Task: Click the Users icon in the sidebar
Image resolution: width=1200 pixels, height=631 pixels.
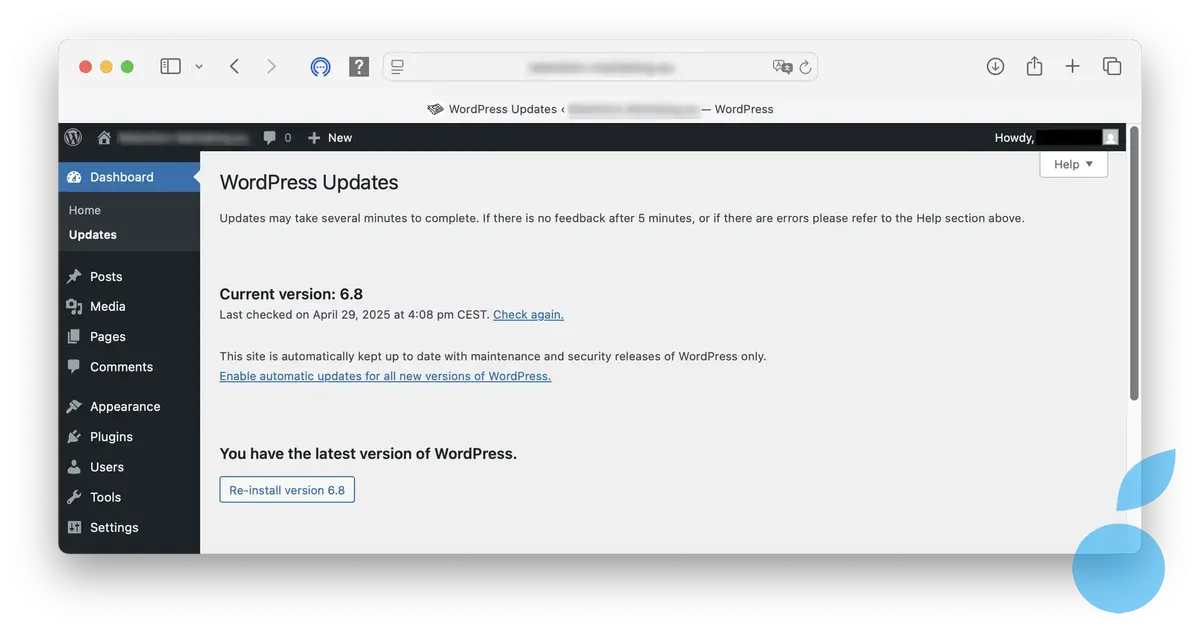Action: [x=74, y=467]
